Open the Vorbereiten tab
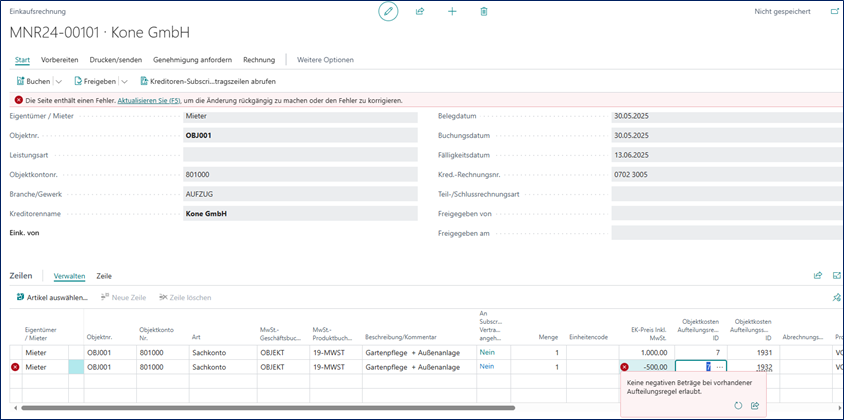This screenshot has height=420, width=844. [60, 60]
